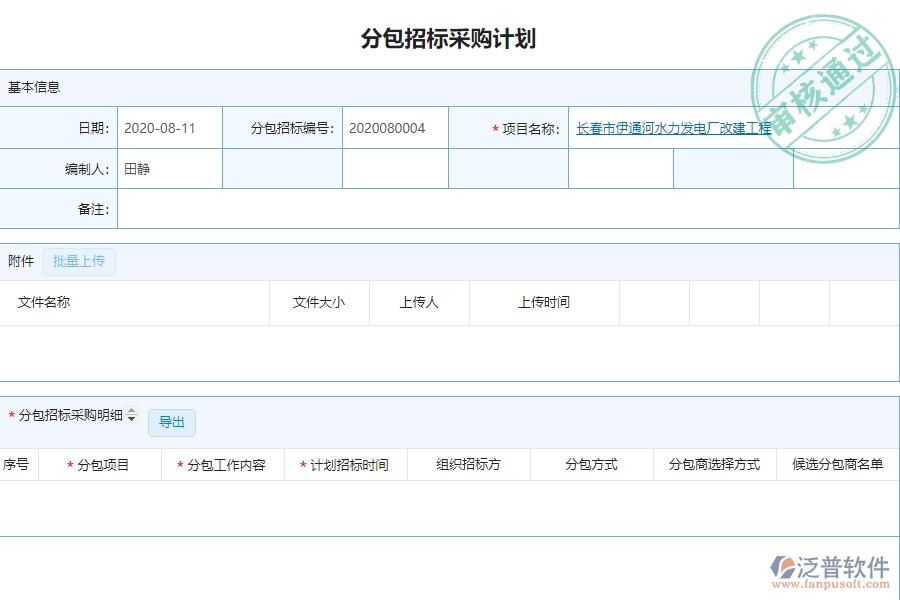900x600 pixels.
Task: Open the 长春市伊通河水力发电厂改建工程 project link
Action: [674, 128]
